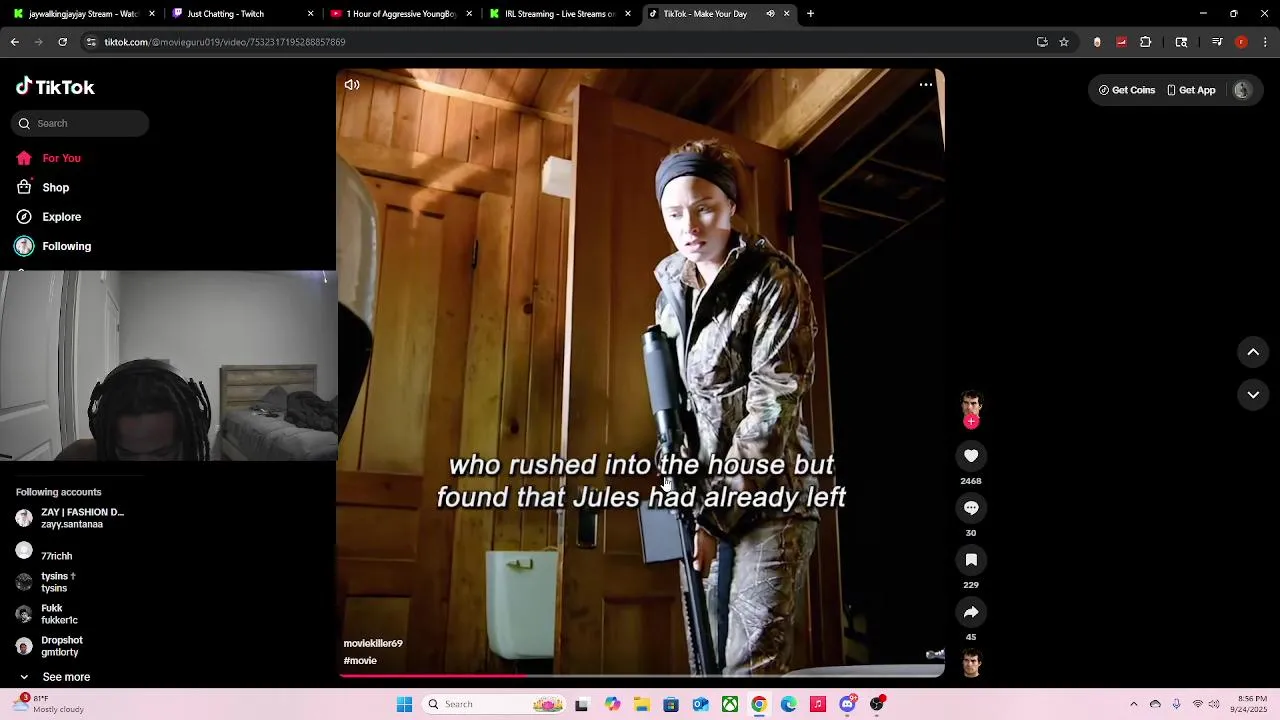Open the Windows Start menu

pyautogui.click(x=404, y=704)
